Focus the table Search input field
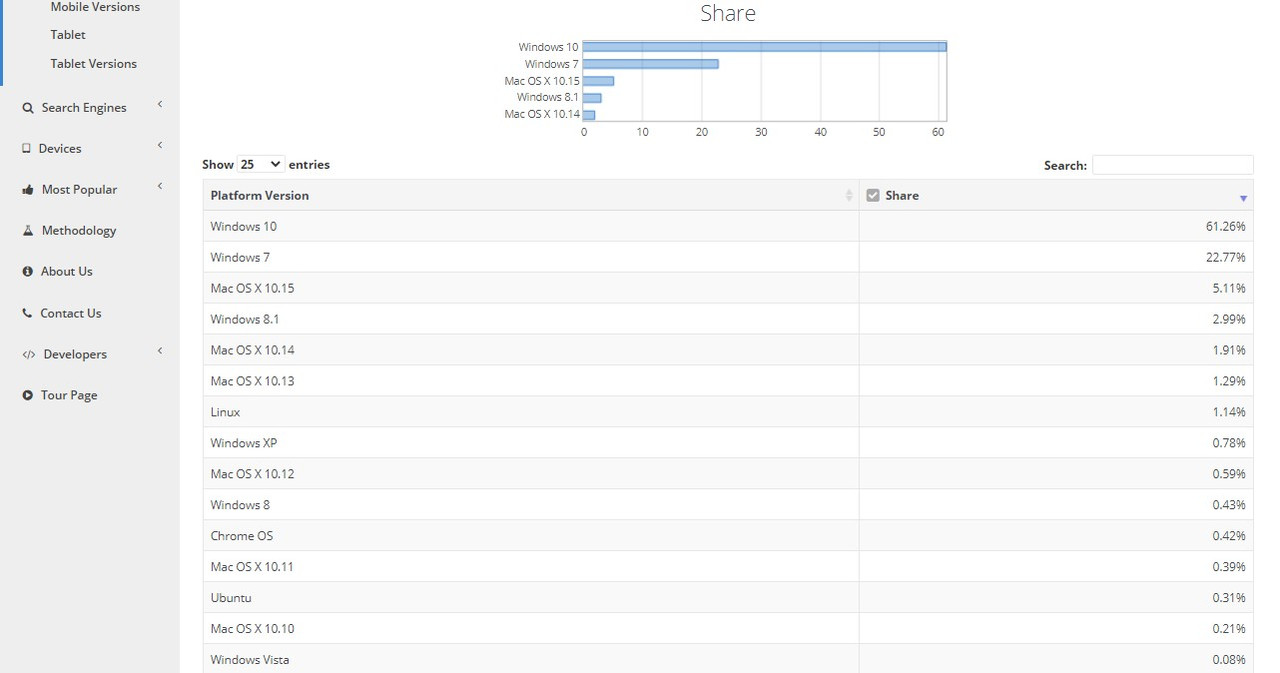This screenshot has width=1280, height=673. click(x=1172, y=165)
